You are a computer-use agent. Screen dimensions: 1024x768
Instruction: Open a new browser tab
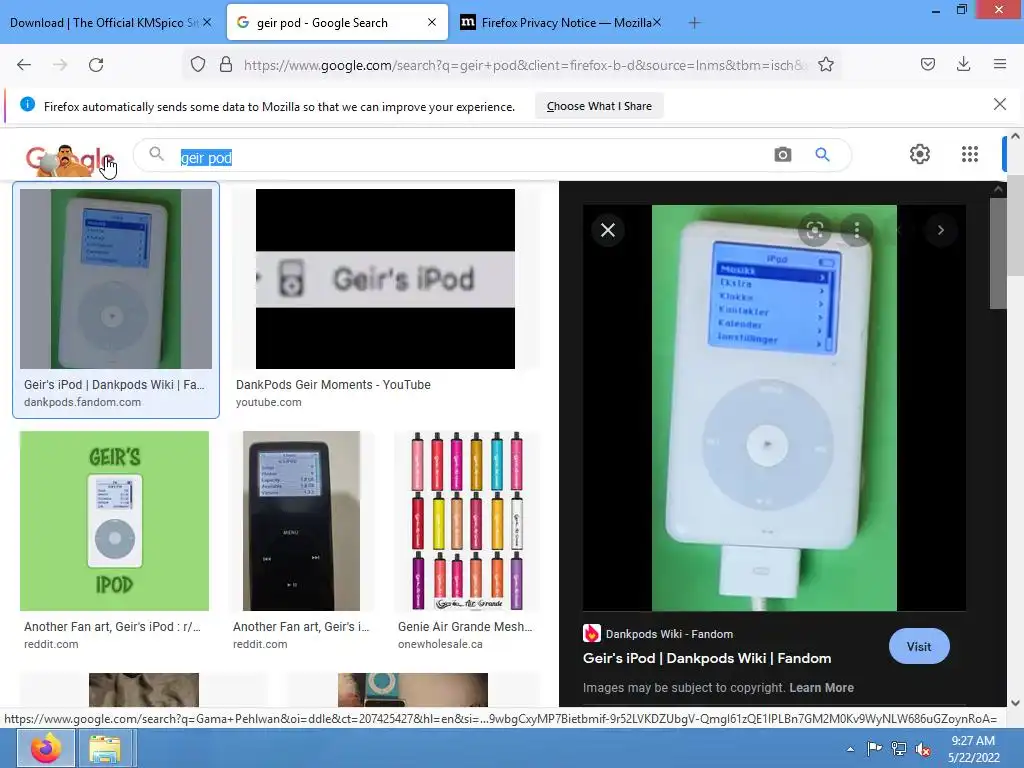point(694,23)
